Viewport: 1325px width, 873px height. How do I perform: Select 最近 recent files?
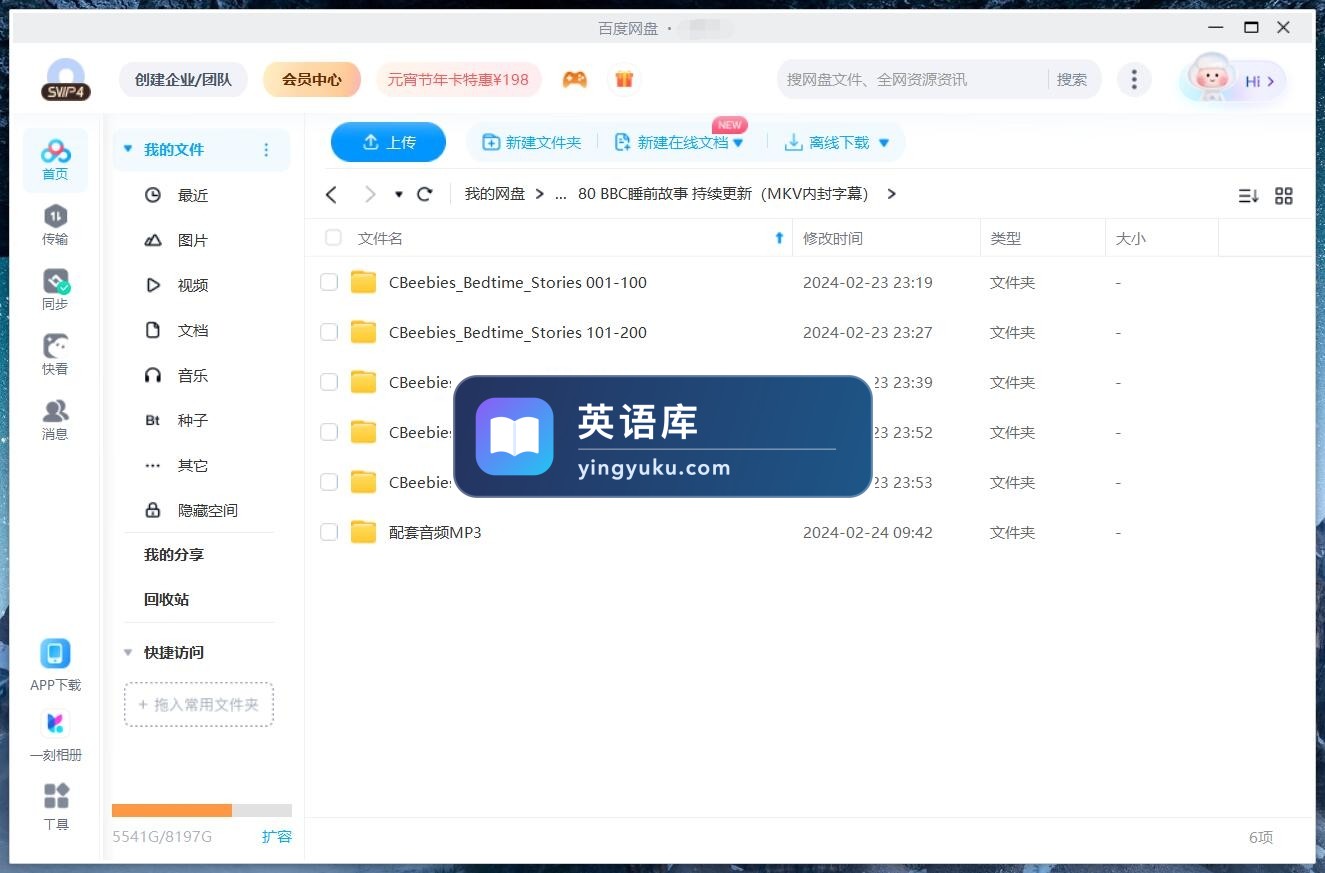(x=193, y=195)
